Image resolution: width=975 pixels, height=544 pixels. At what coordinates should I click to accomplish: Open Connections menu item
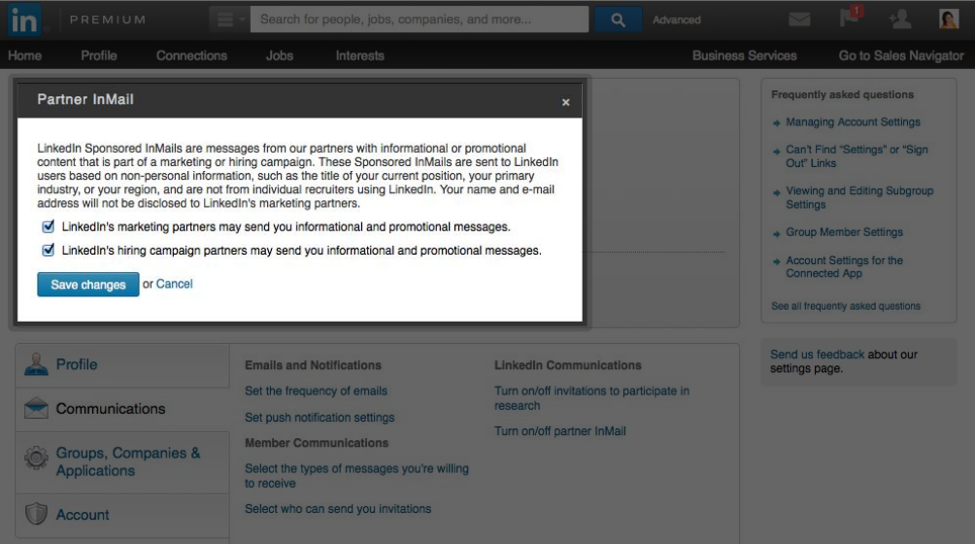coord(192,55)
